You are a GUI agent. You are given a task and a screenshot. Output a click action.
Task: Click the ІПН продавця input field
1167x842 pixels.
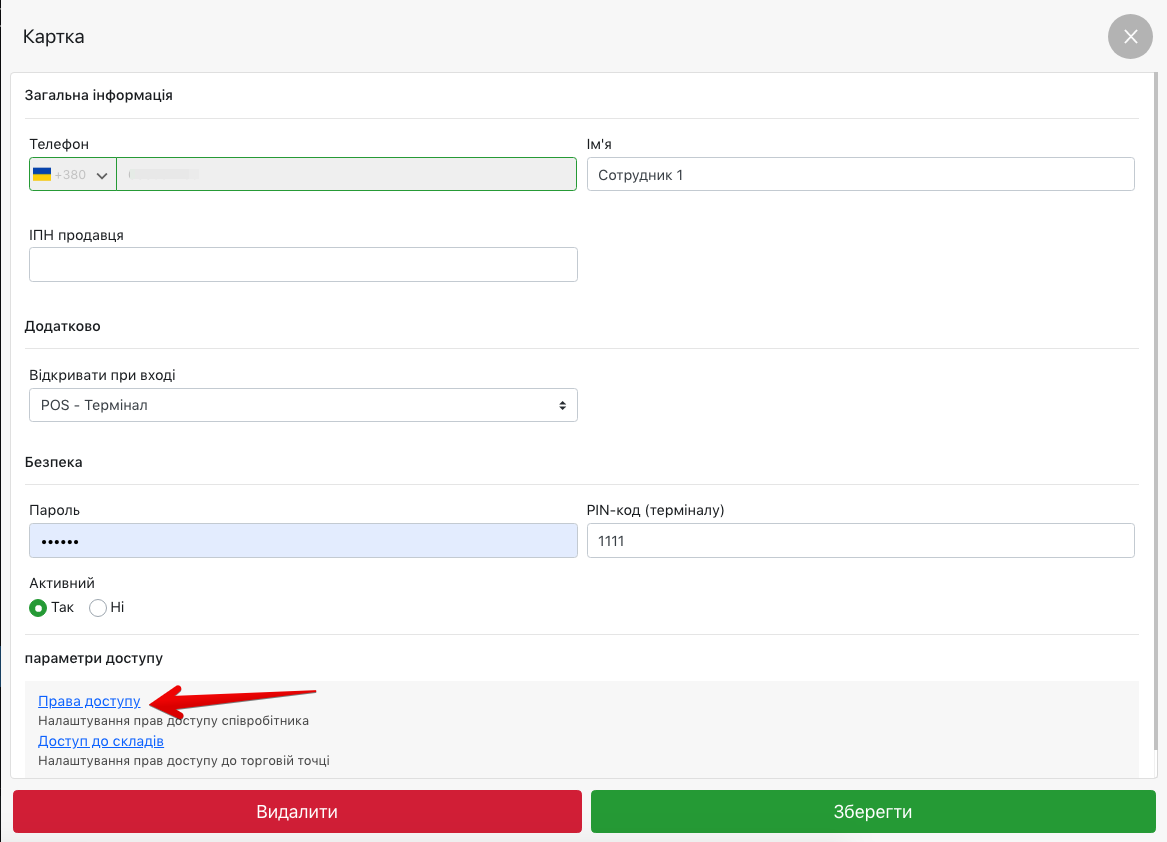[303, 264]
